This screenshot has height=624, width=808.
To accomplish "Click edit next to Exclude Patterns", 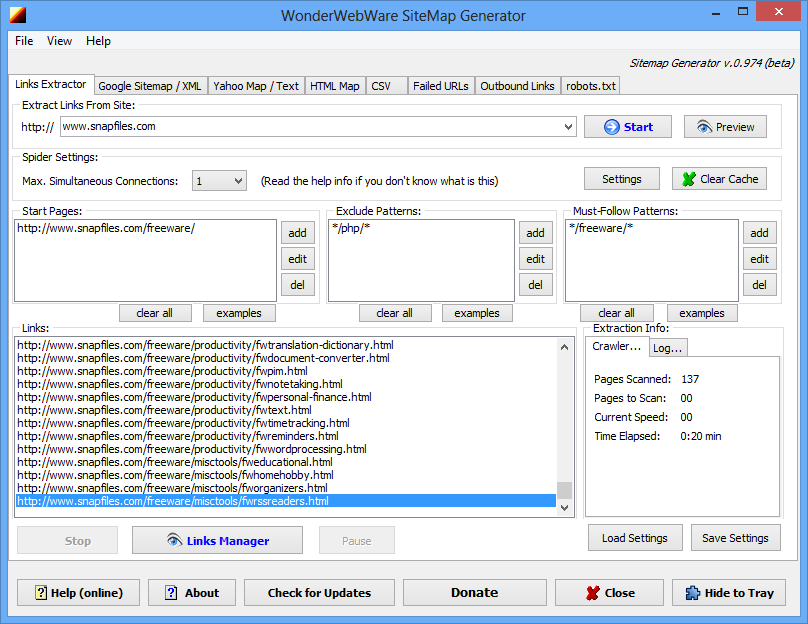I will tap(535, 259).
